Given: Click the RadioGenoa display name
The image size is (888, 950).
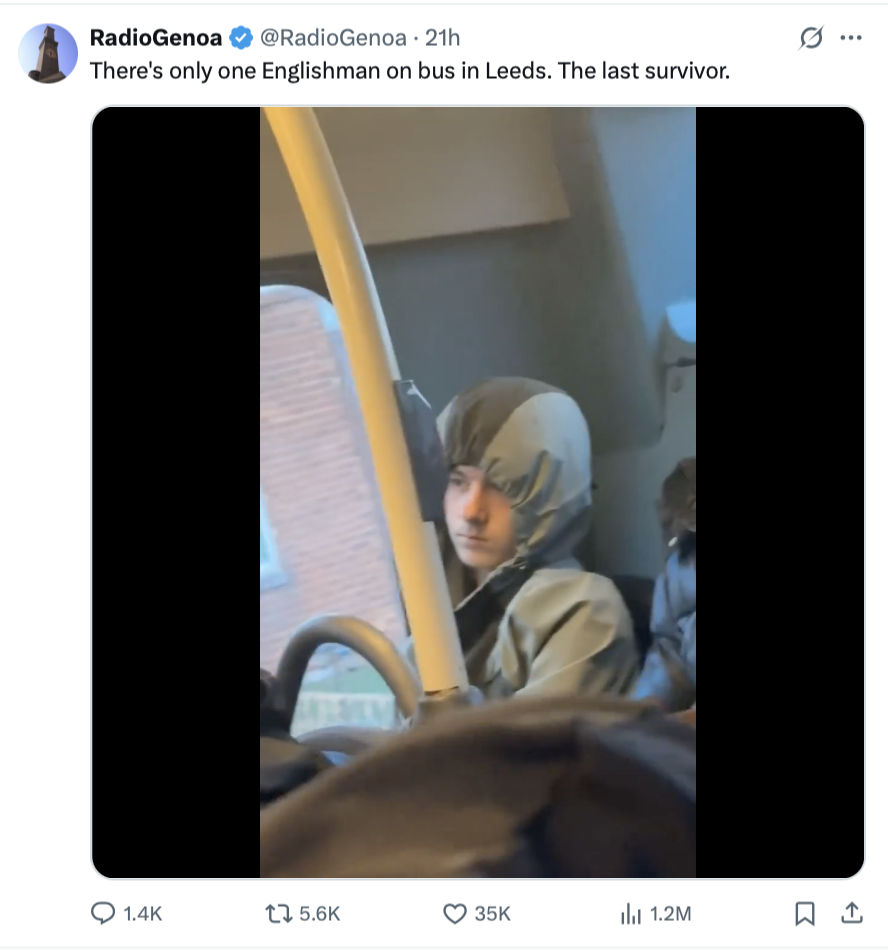Looking at the screenshot, I should pyautogui.click(x=156, y=38).
